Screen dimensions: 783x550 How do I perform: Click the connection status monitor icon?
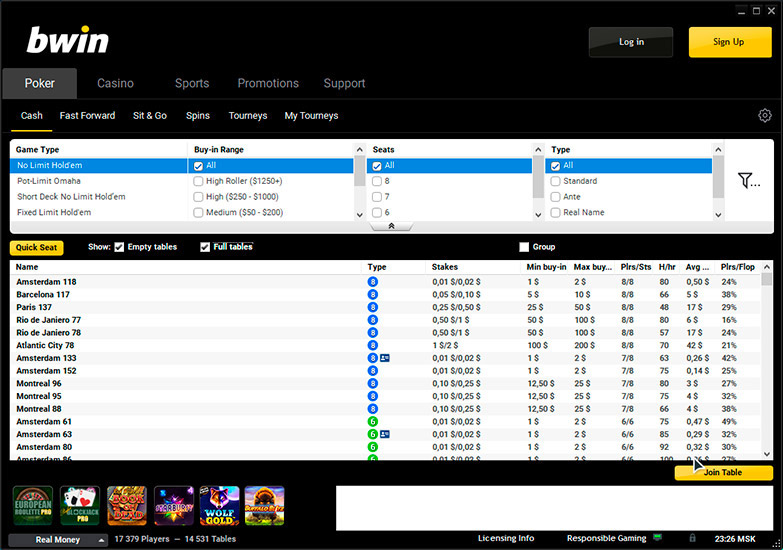click(658, 538)
